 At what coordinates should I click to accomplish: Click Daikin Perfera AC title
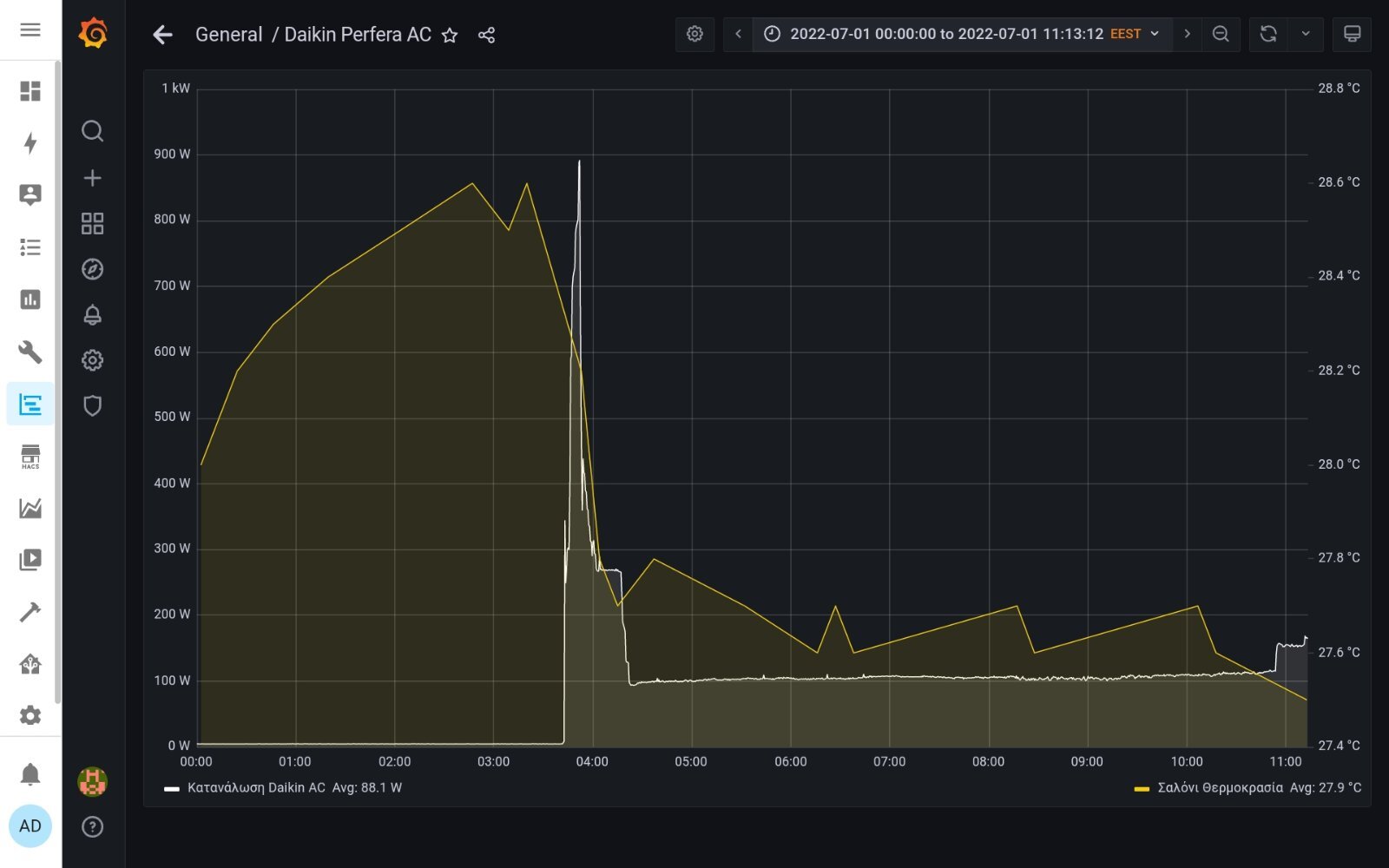click(x=358, y=35)
